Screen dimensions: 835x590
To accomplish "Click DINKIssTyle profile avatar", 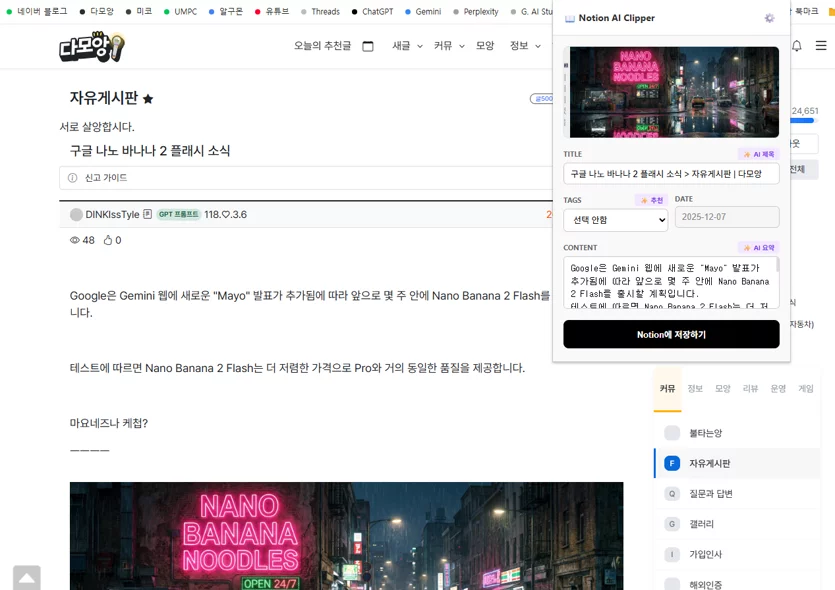I will 76,215.
